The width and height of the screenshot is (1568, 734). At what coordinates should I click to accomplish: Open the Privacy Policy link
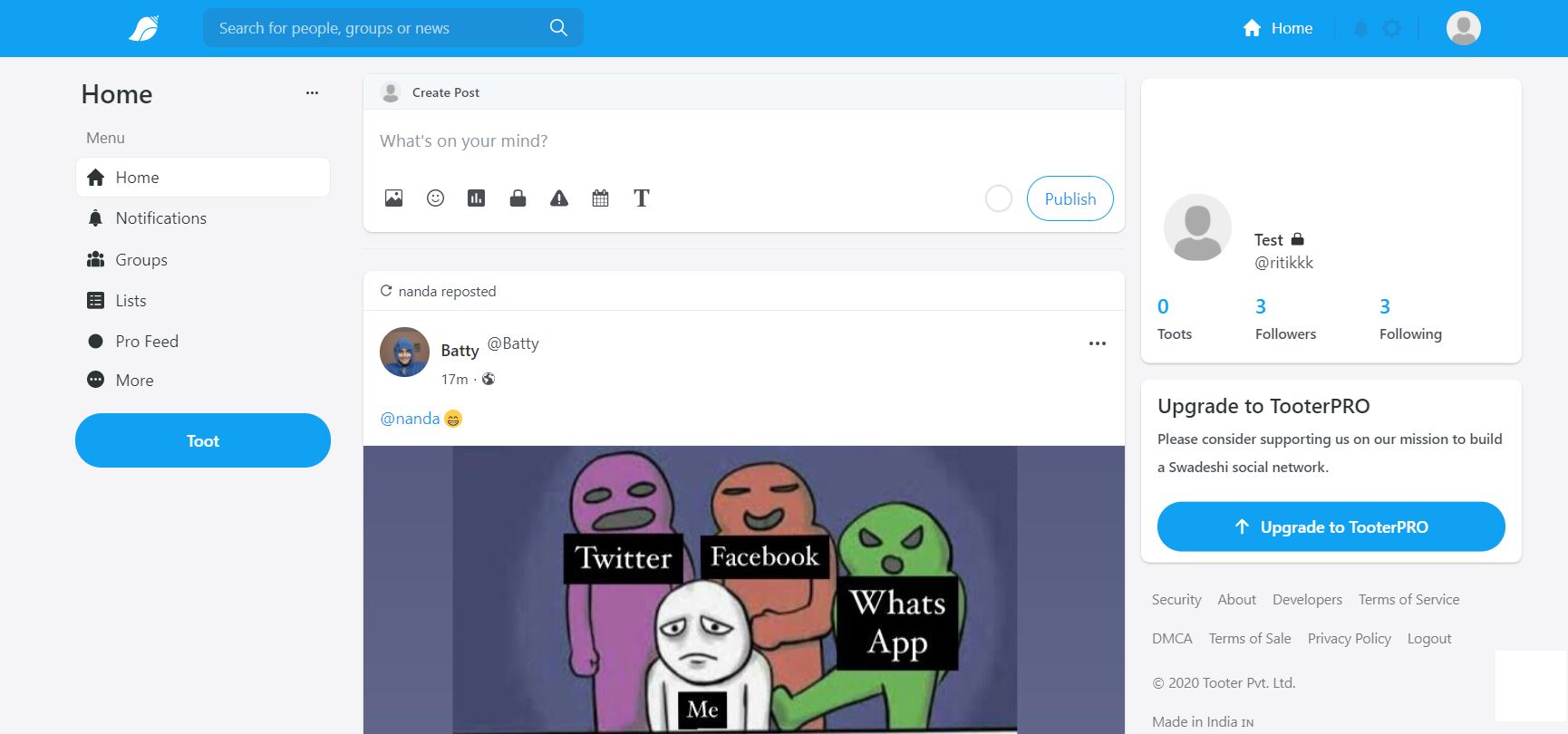coord(1349,639)
